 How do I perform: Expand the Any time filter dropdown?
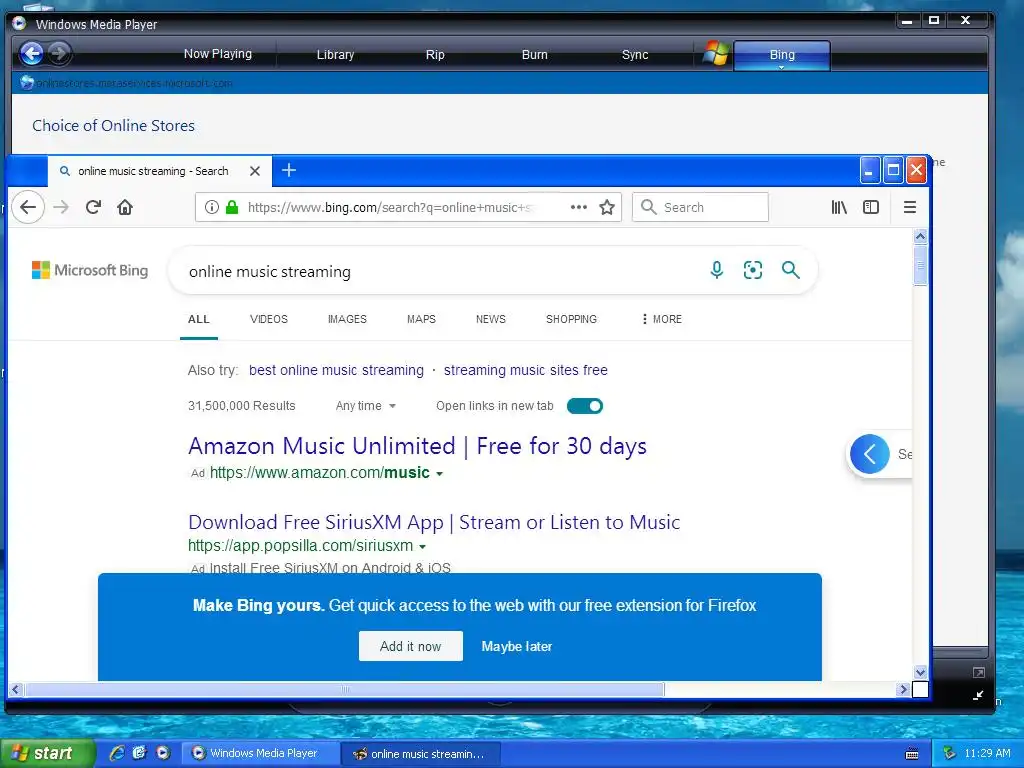366,406
